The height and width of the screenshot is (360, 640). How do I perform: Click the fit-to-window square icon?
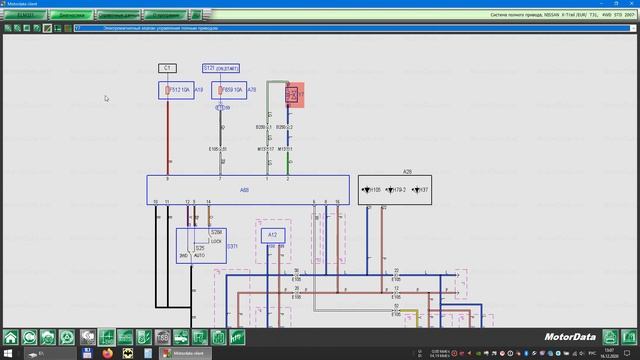tap(27, 28)
